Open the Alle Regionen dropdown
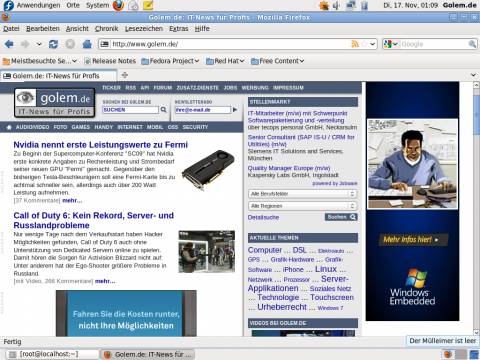Image resolution: width=480 pixels, height=360 pixels. coord(303,206)
